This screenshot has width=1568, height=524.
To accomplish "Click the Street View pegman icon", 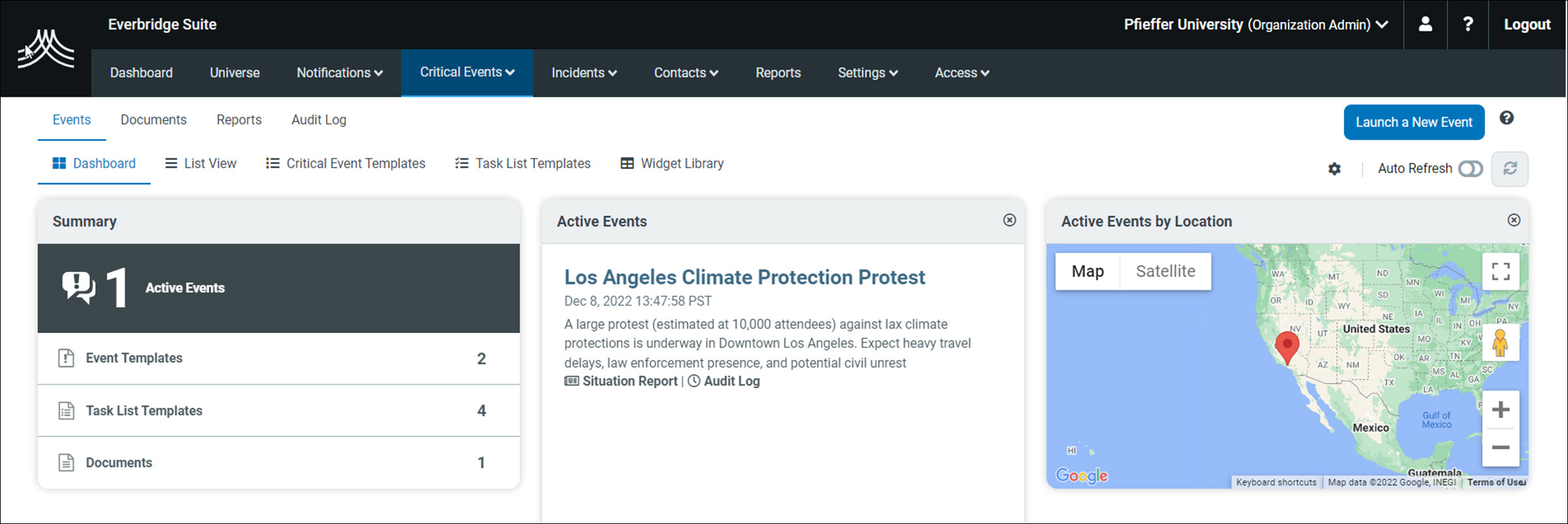I will pyautogui.click(x=1500, y=343).
